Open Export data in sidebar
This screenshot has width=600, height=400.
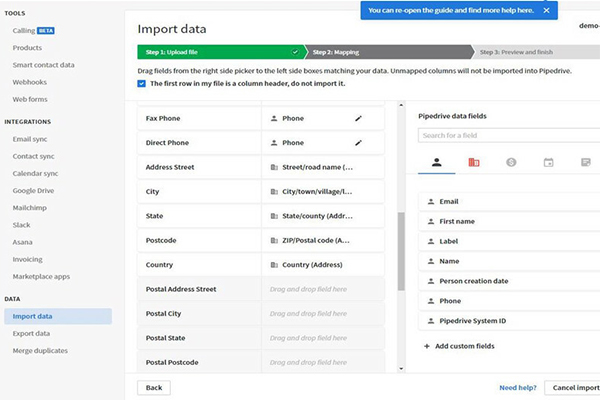31,333
